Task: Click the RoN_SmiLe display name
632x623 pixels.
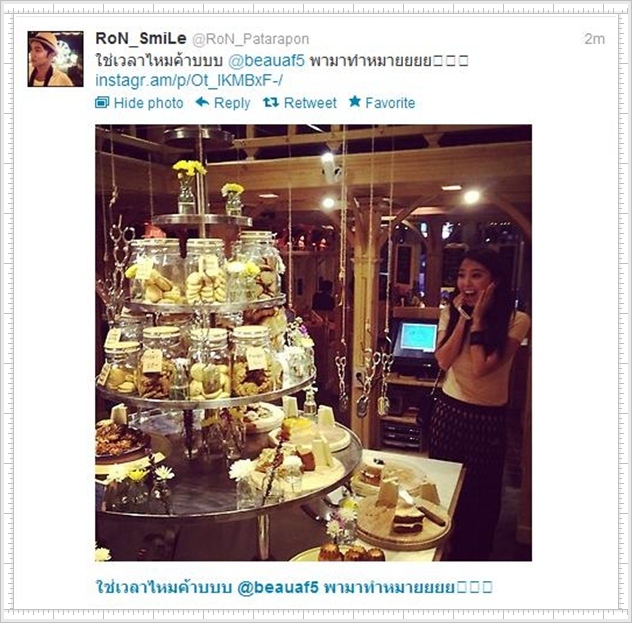Action: 141,39
